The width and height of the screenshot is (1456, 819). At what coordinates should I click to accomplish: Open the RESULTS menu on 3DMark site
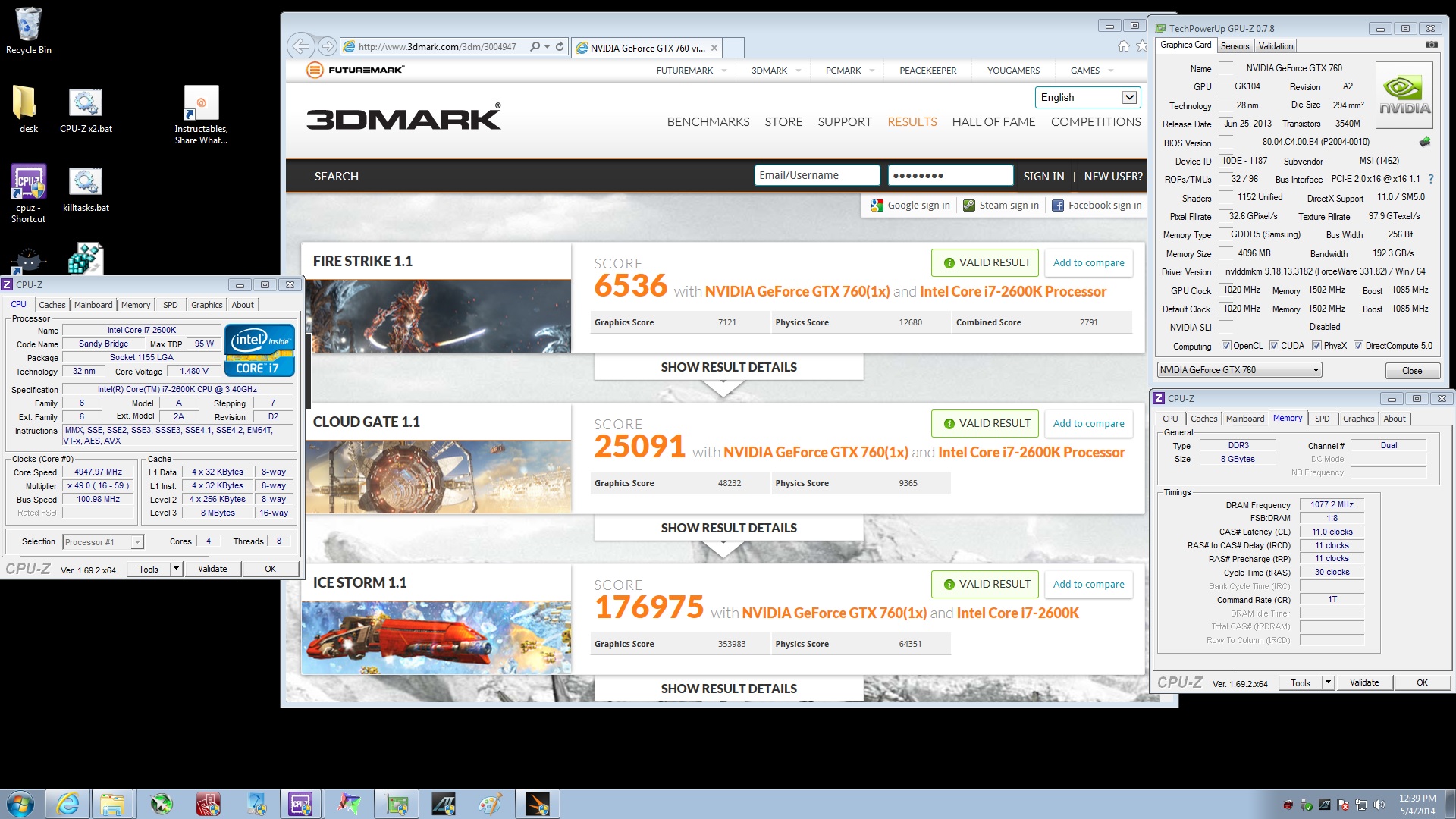click(x=912, y=121)
